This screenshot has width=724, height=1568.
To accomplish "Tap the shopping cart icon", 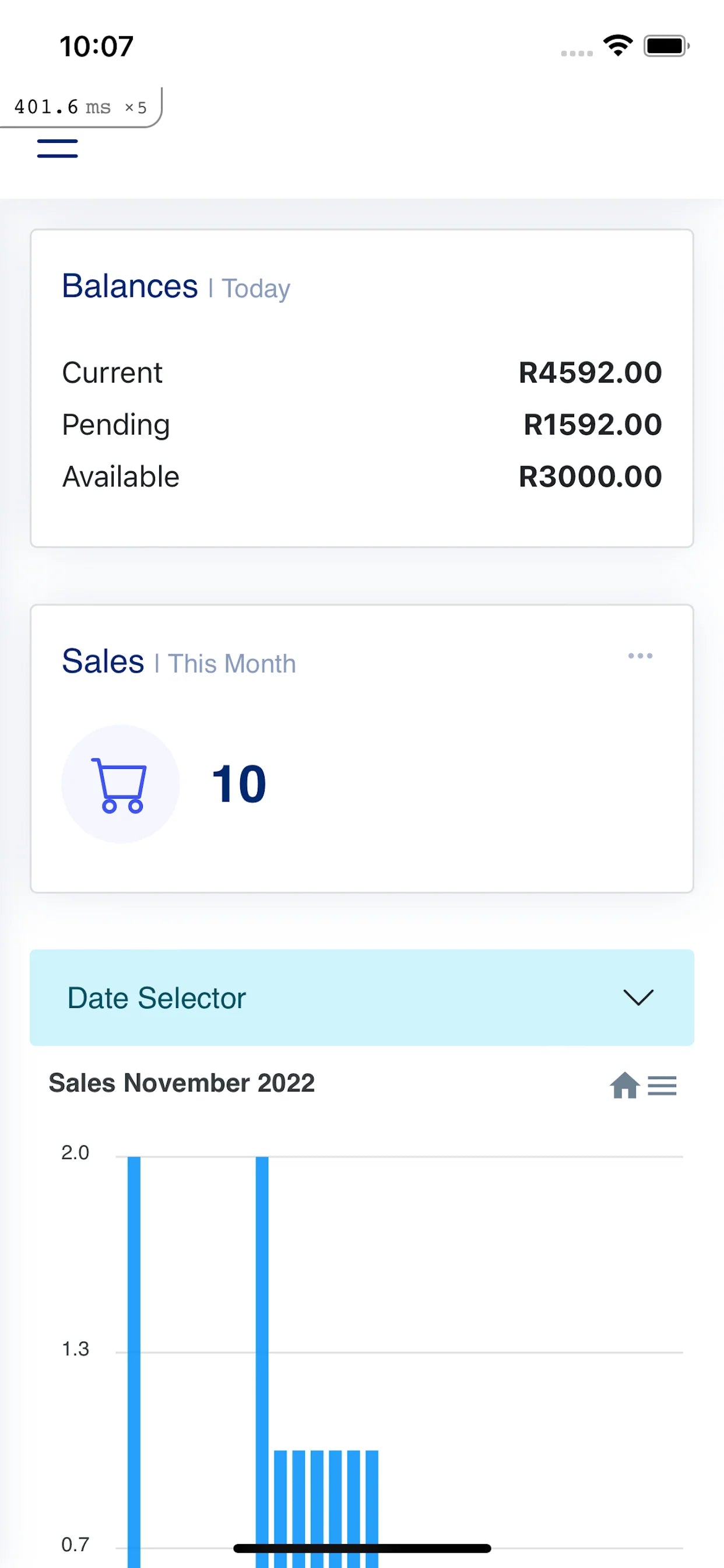I will click(x=120, y=784).
